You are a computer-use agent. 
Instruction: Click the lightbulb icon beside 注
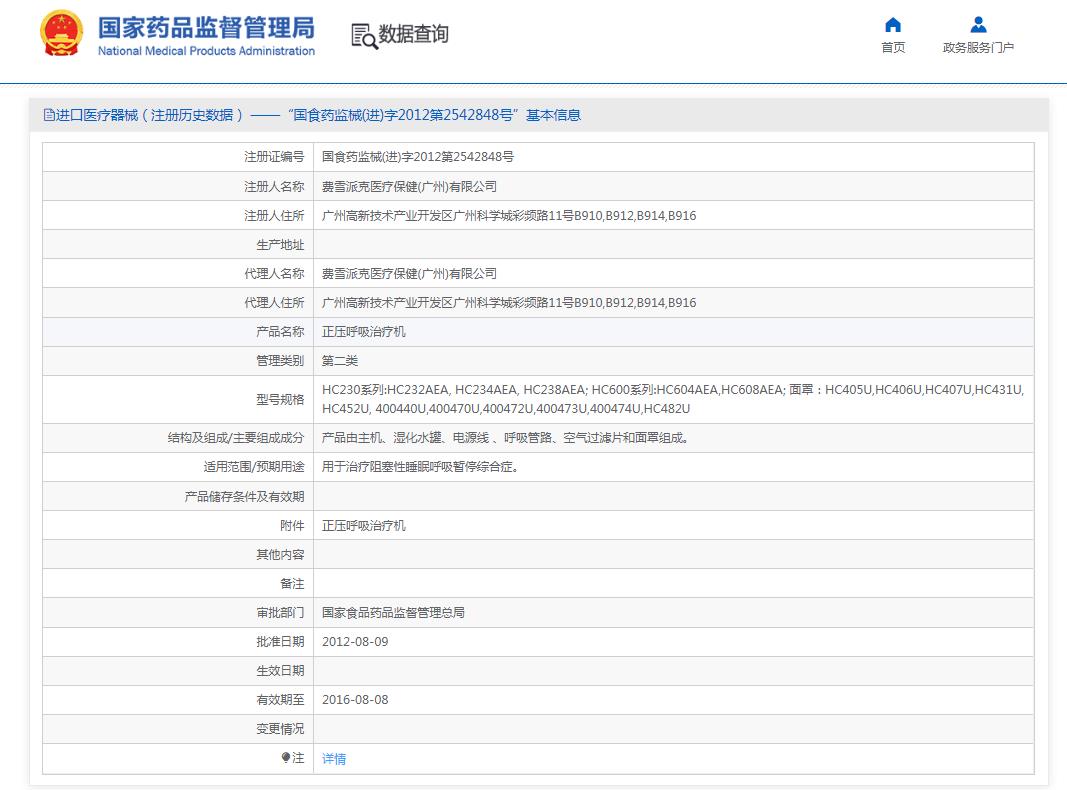[286, 758]
